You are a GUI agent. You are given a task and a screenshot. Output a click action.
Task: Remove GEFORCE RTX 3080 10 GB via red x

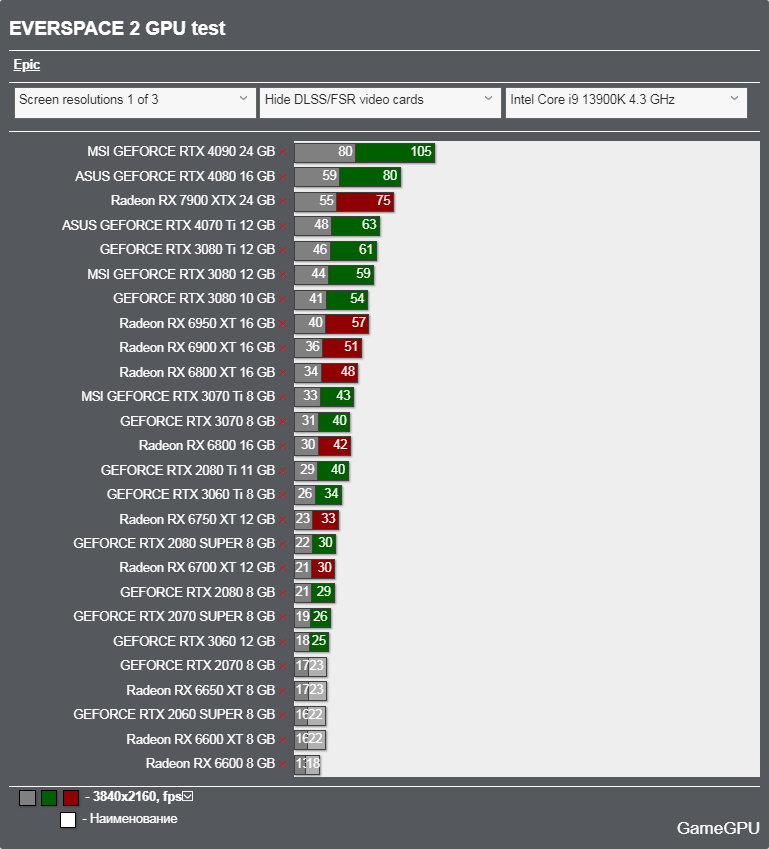point(282,299)
